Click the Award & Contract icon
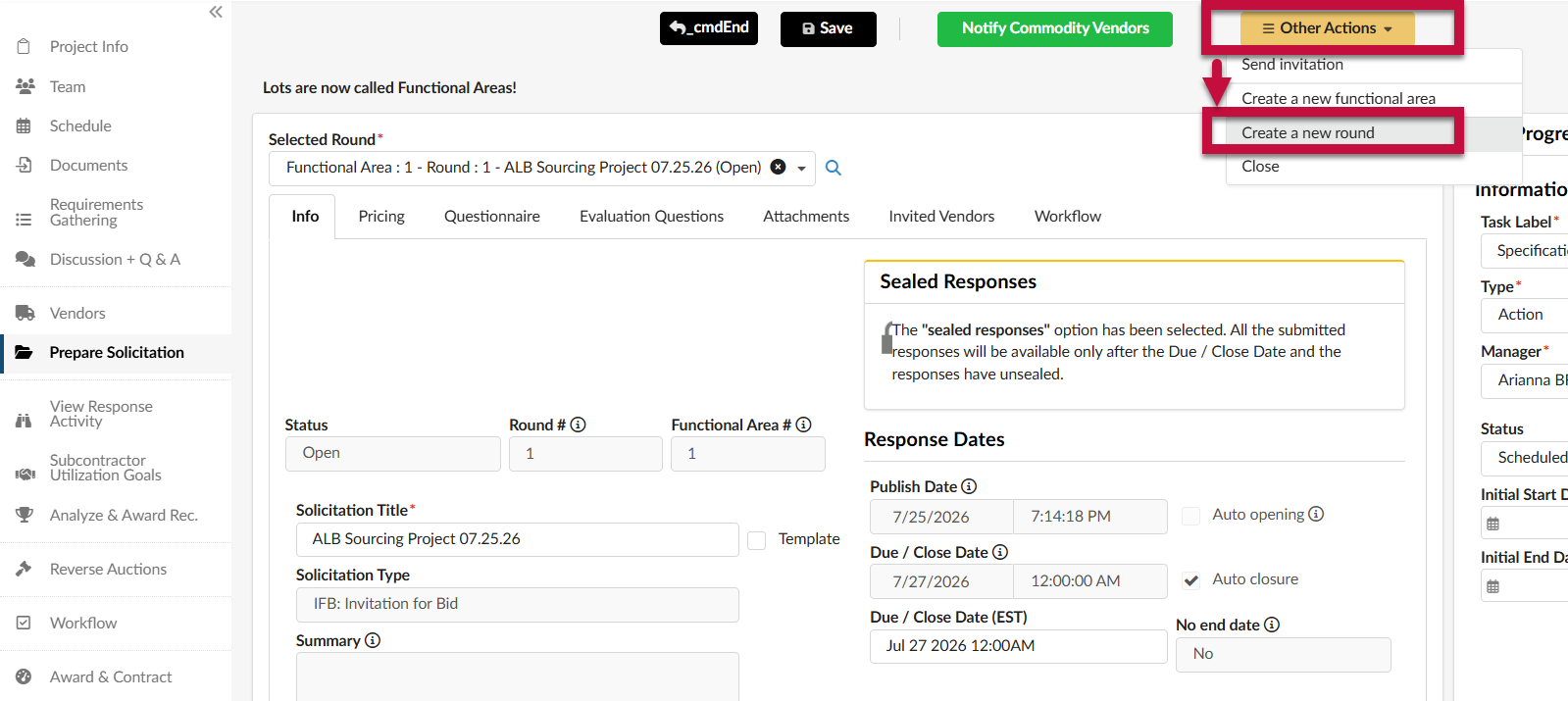Image resolution: width=1568 pixels, height=701 pixels. (24, 676)
